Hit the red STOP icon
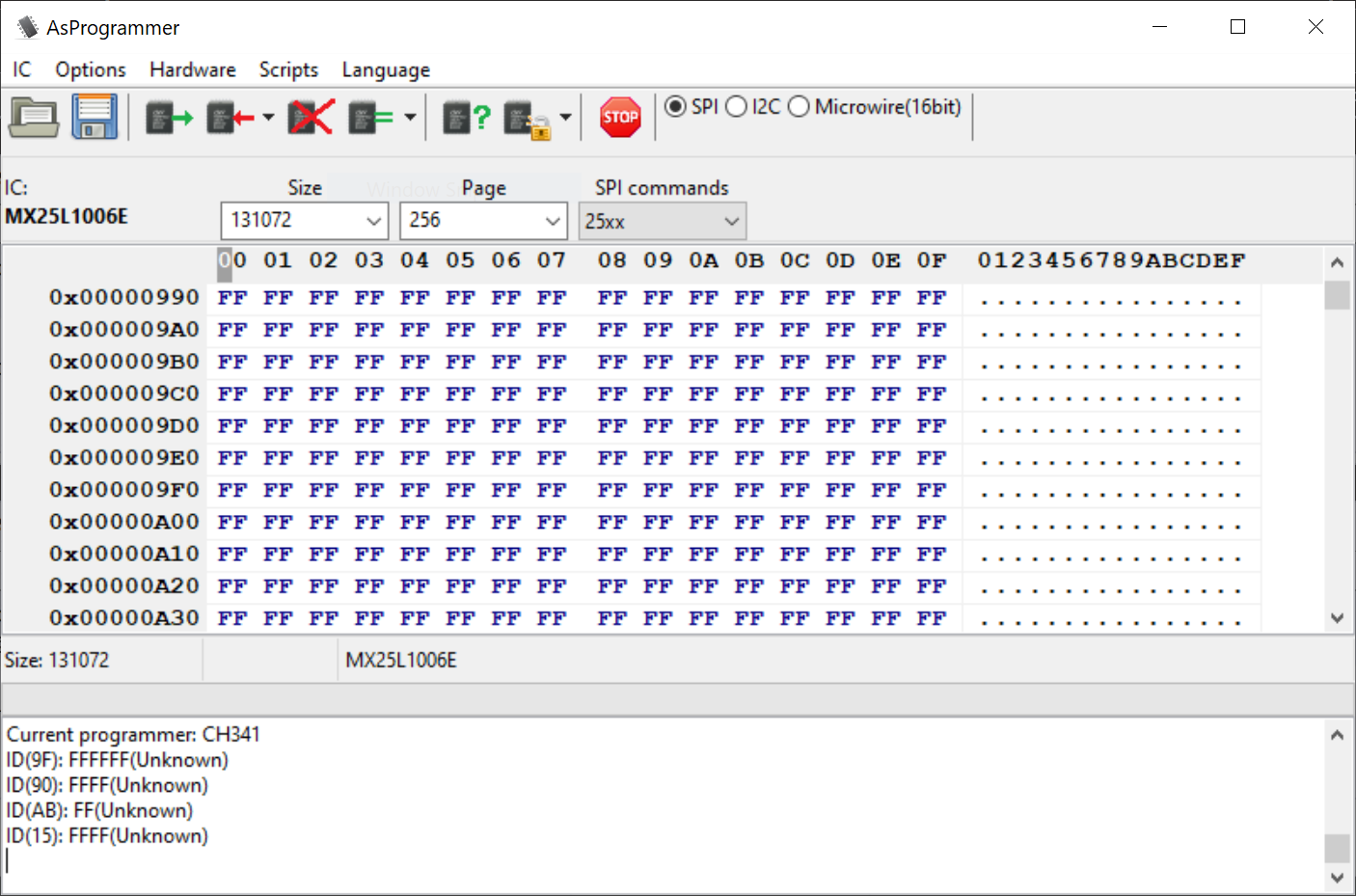The height and width of the screenshot is (896, 1356). 620,118
